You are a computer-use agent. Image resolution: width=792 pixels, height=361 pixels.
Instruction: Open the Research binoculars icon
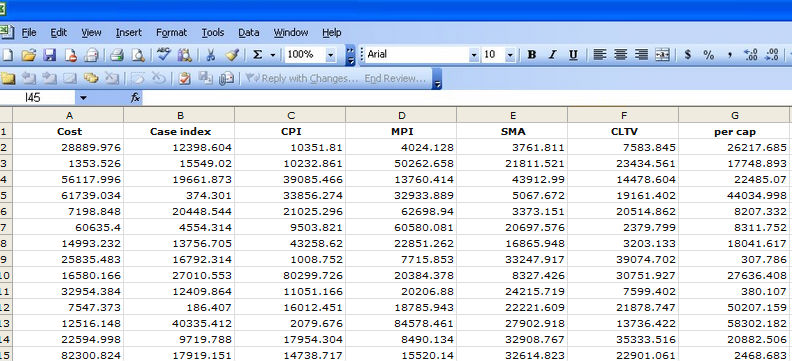[185, 55]
